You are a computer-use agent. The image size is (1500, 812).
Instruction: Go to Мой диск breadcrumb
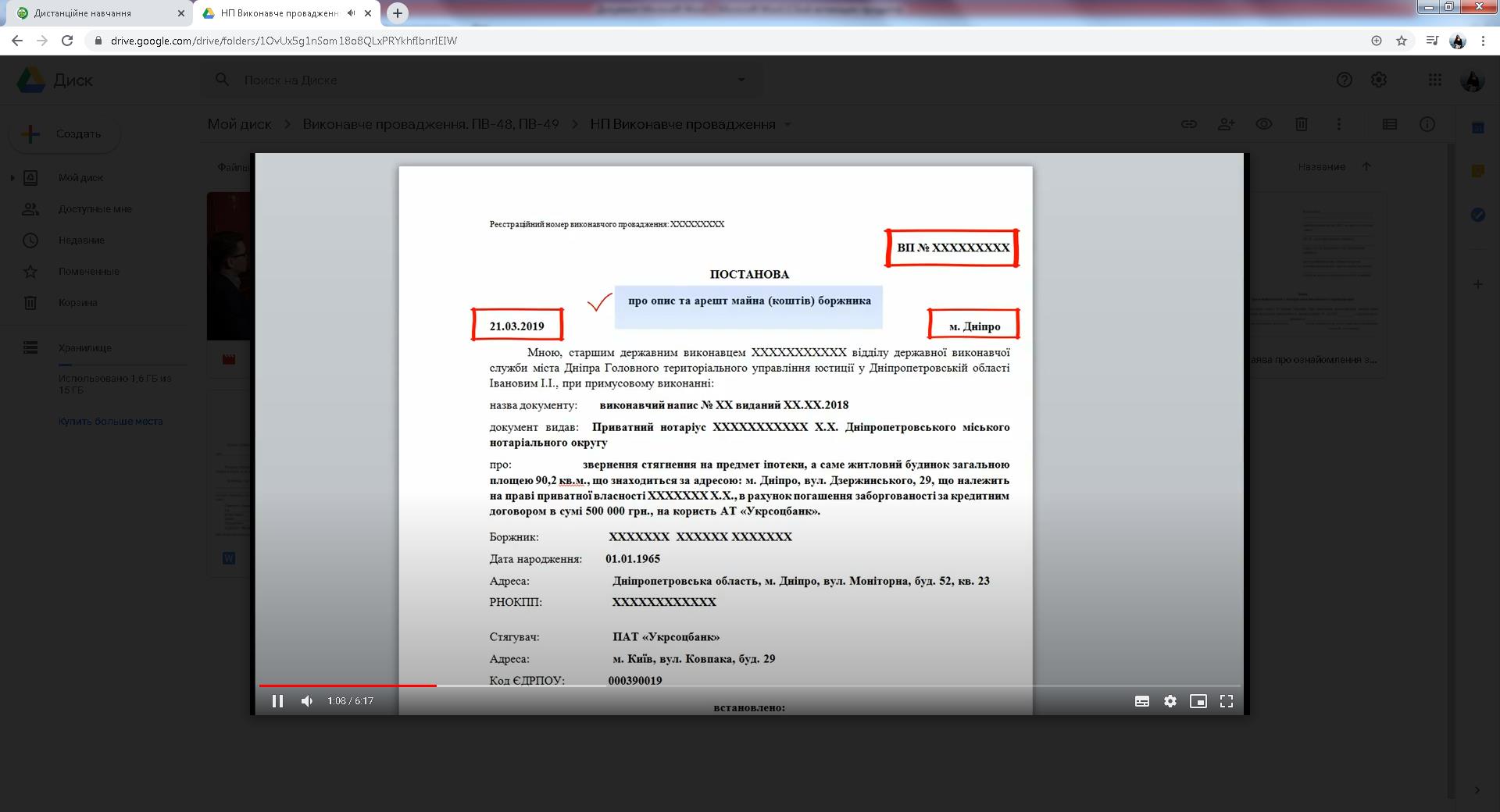[x=239, y=124]
